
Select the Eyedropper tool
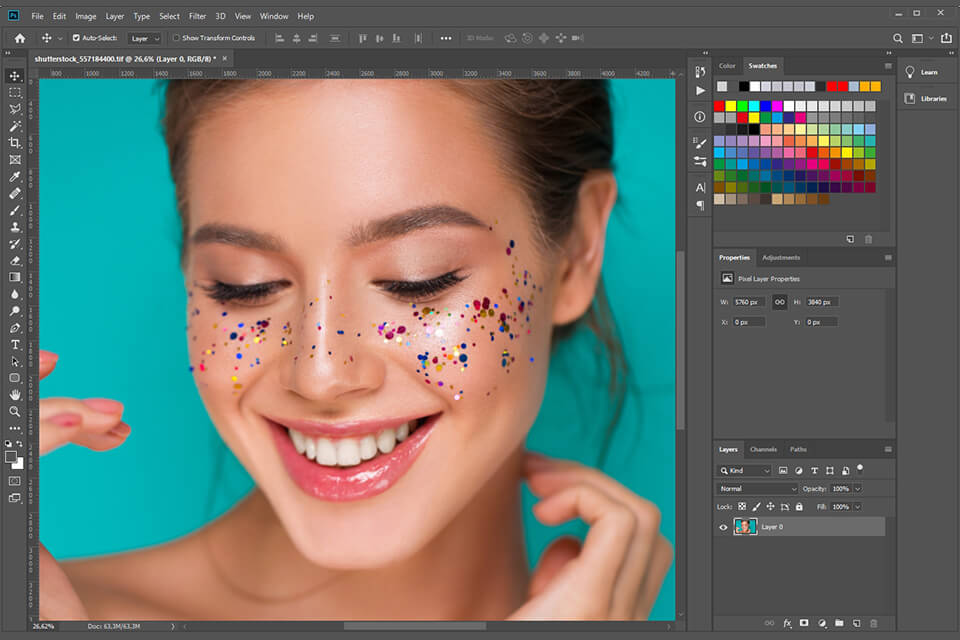(x=14, y=176)
